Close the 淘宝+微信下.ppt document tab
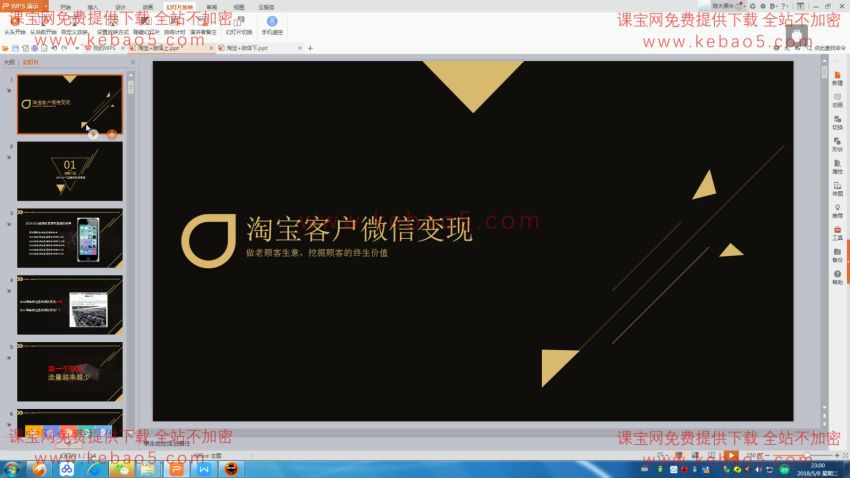The image size is (850, 478). [x=300, y=48]
